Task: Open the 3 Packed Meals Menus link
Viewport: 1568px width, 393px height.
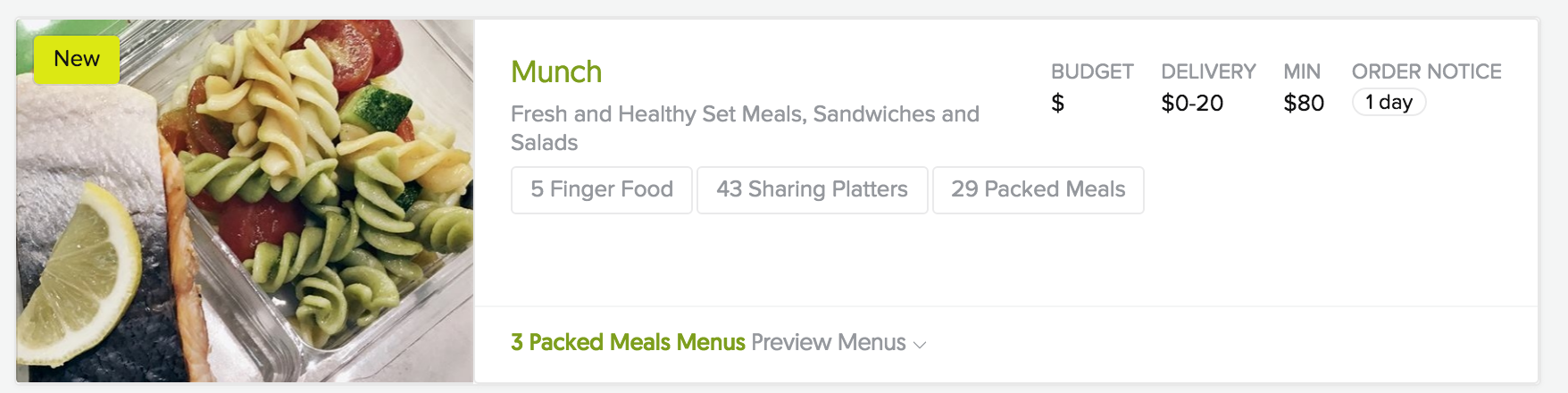Action: coord(628,342)
